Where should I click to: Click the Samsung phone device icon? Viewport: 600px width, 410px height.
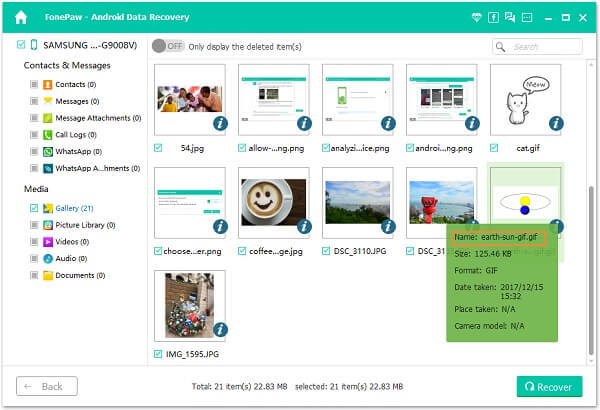(x=34, y=45)
